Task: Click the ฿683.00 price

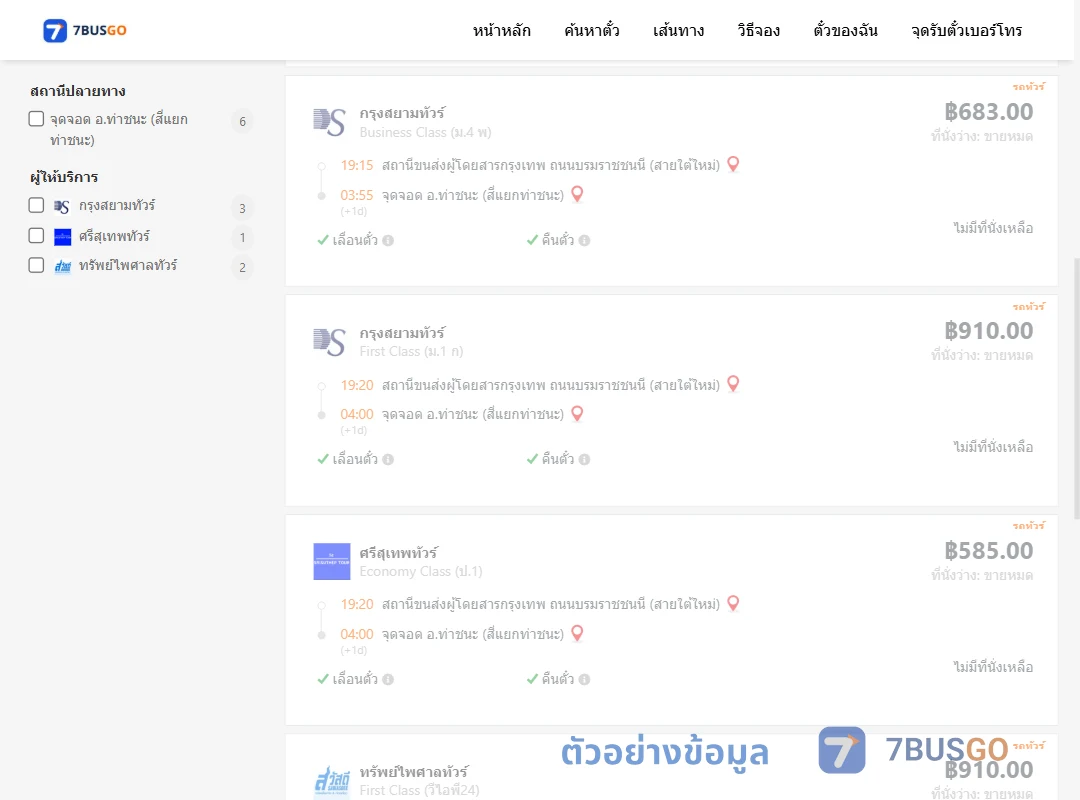Action: click(988, 112)
